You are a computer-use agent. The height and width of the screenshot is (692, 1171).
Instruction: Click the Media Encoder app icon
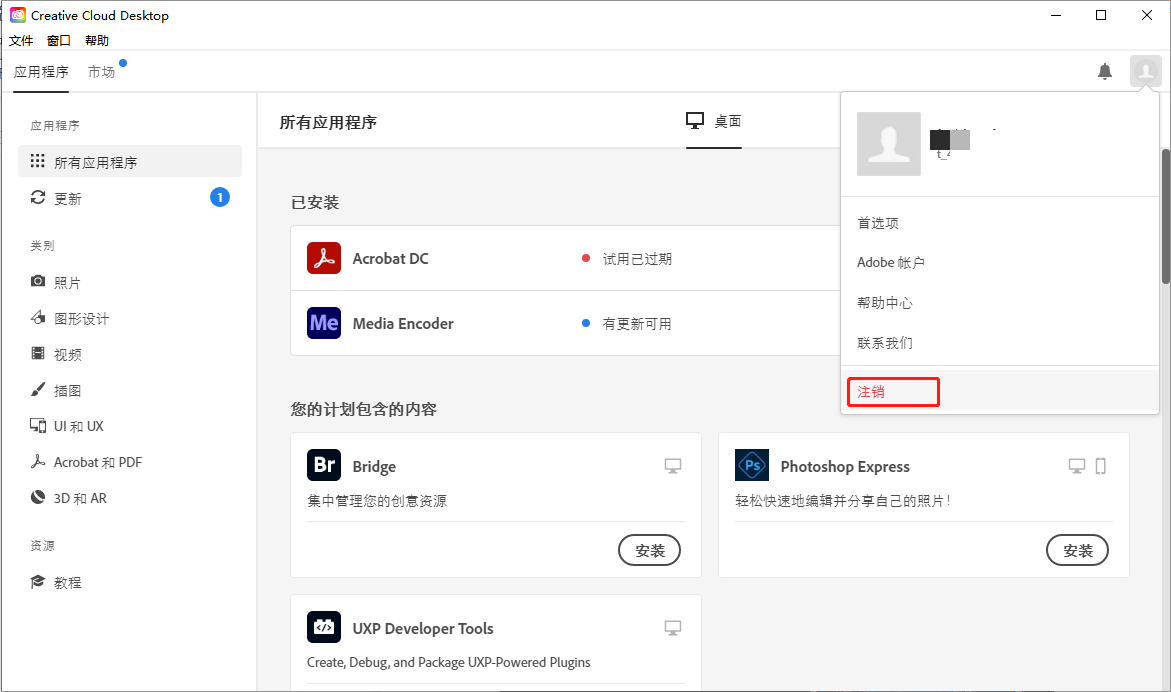(x=323, y=323)
